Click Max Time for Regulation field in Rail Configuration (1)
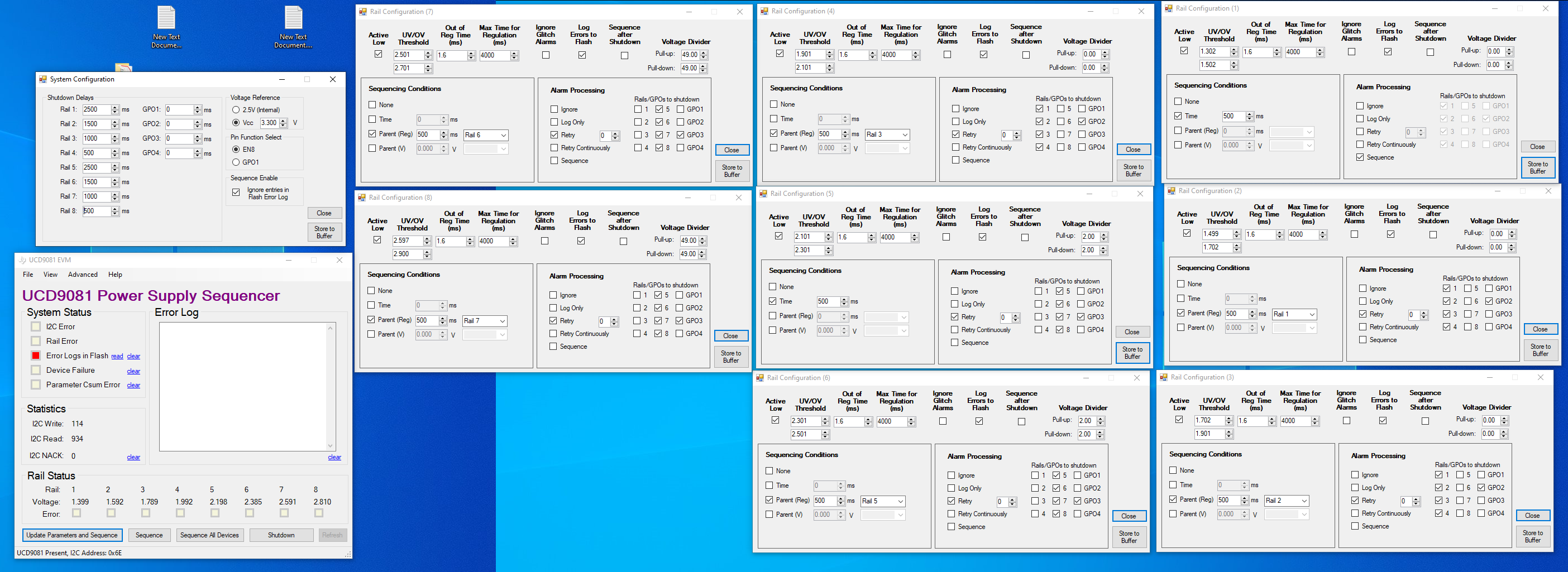The width and height of the screenshot is (1568, 572). coord(1300,52)
